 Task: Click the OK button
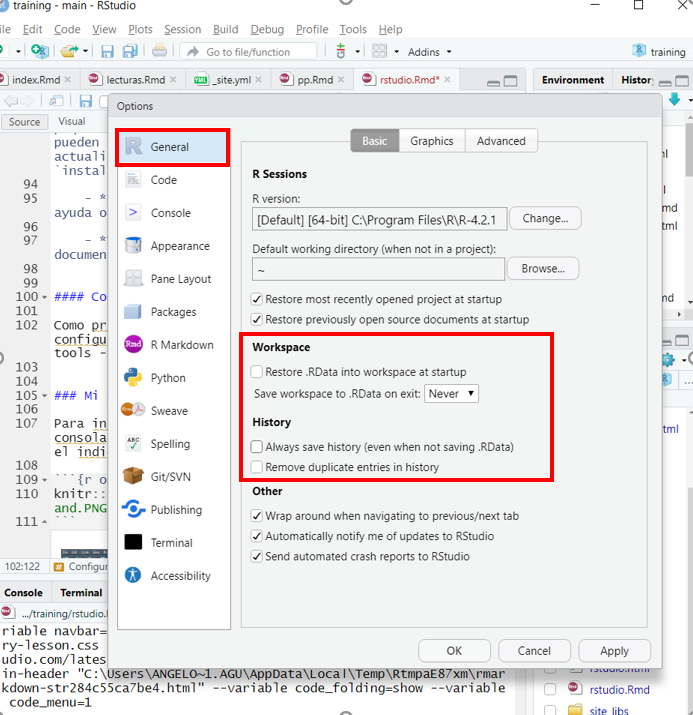tap(454, 651)
